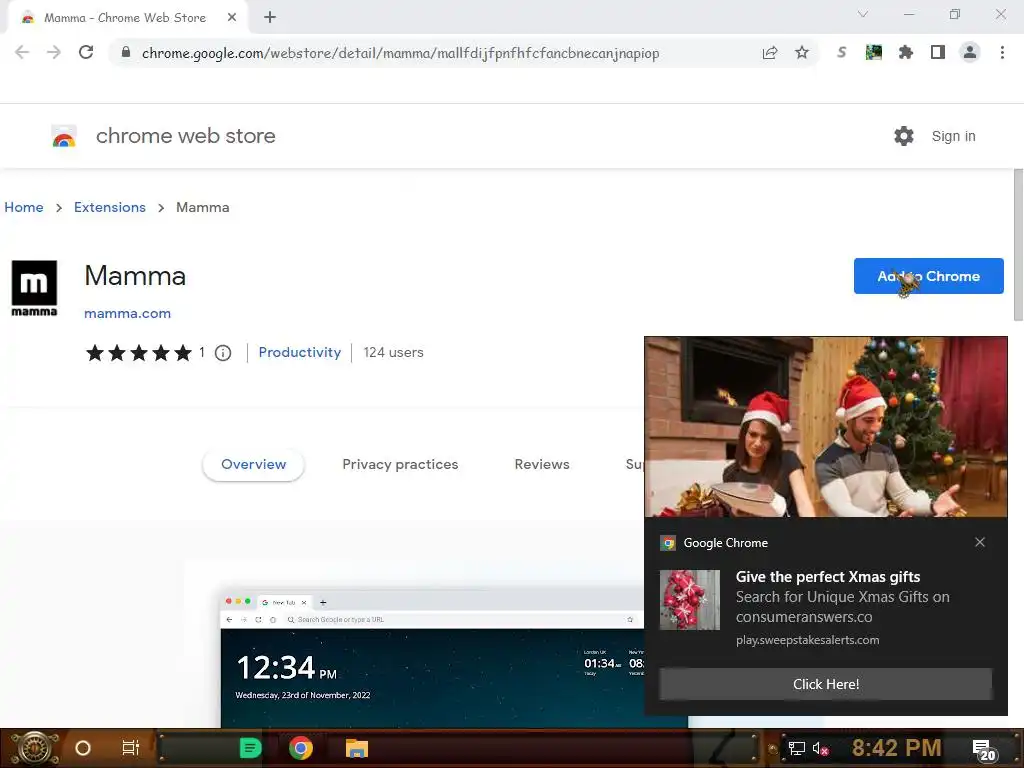Go forward to the next page
Image resolution: width=1024 pixels, height=768 pixels.
[54, 53]
